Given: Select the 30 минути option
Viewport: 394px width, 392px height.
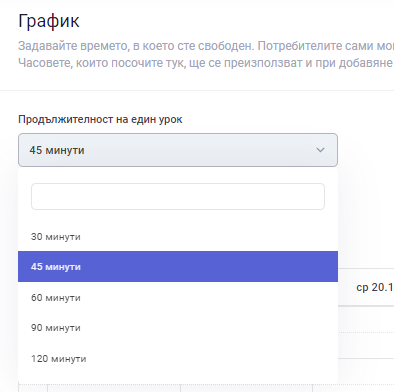Looking at the screenshot, I should click(x=178, y=236).
